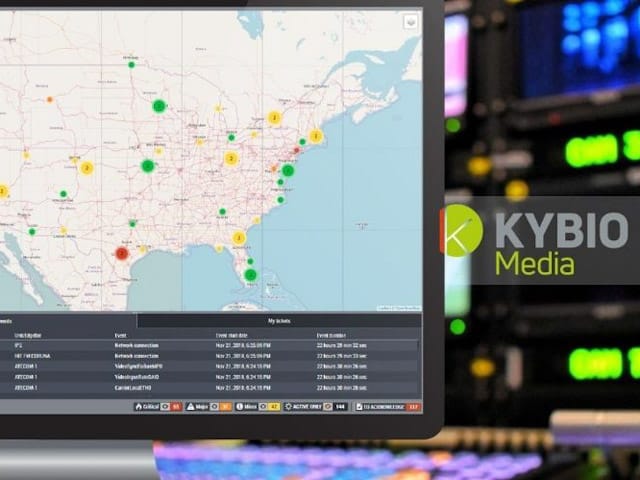Click the yellow cluster marker over Indiana
The image size is (640, 480).
(231, 158)
